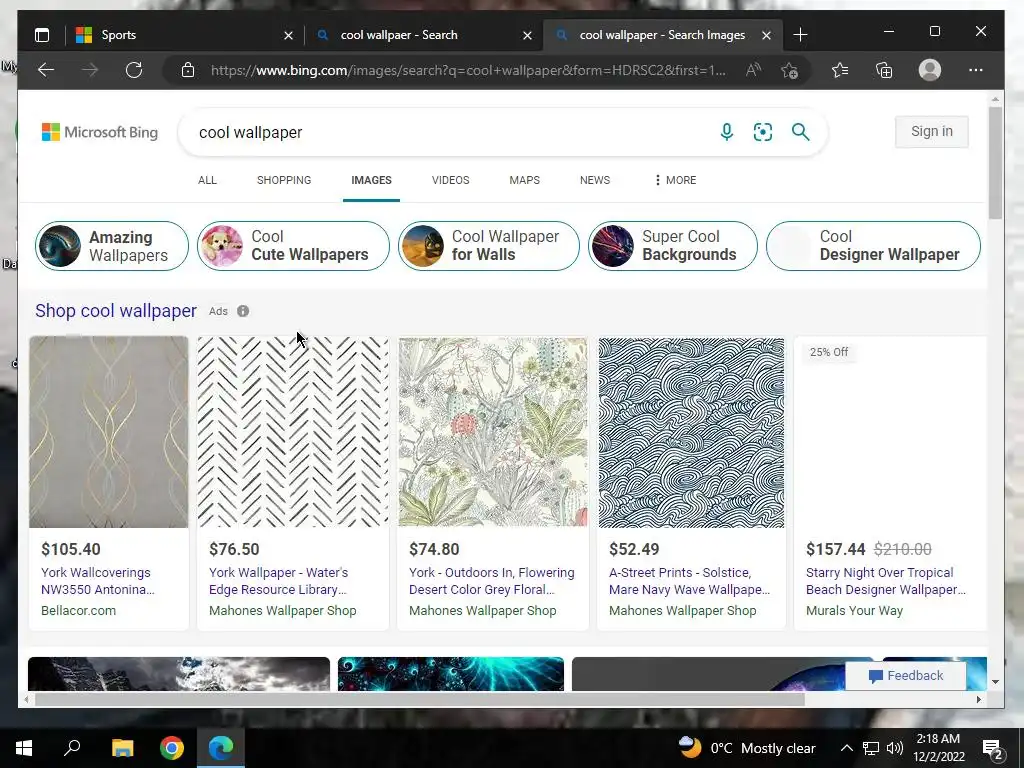1024x768 pixels.
Task: Open the NEWS search category
Action: 595,180
